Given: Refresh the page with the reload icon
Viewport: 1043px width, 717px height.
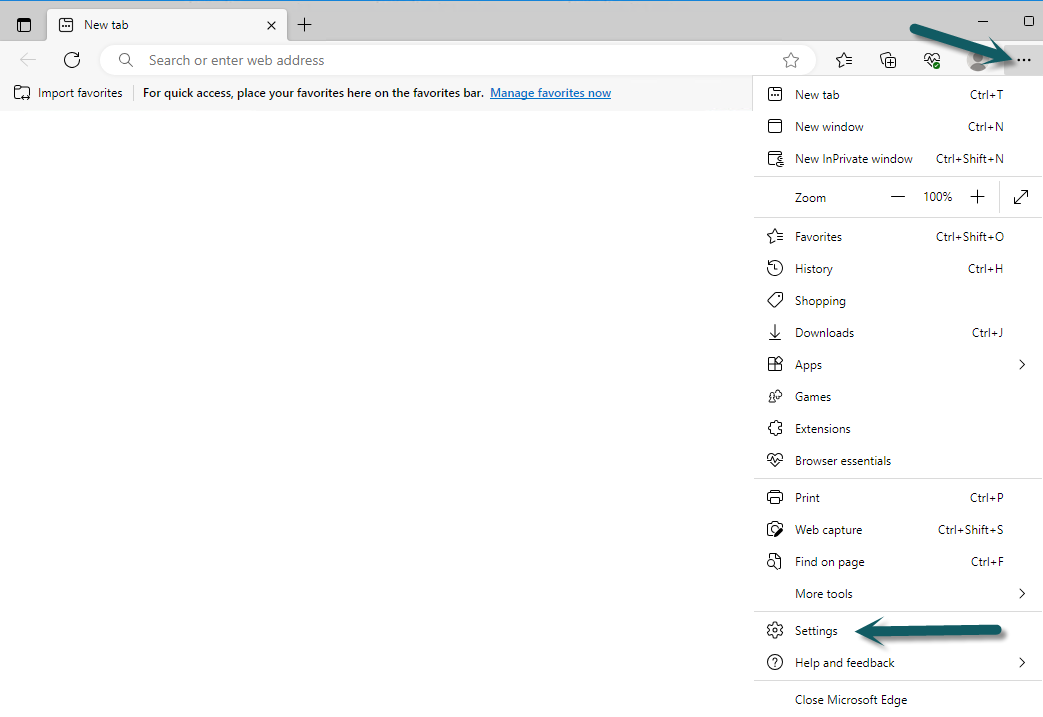Looking at the screenshot, I should [72, 60].
